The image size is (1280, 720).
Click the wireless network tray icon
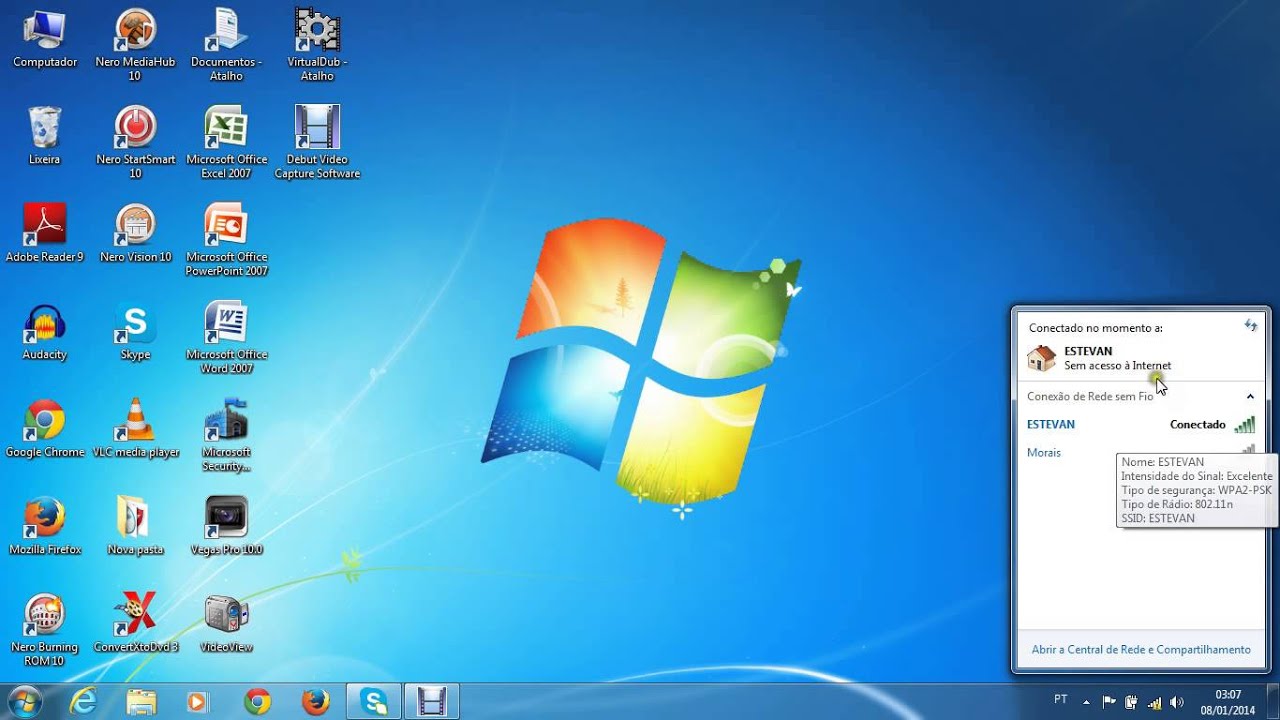(1154, 702)
